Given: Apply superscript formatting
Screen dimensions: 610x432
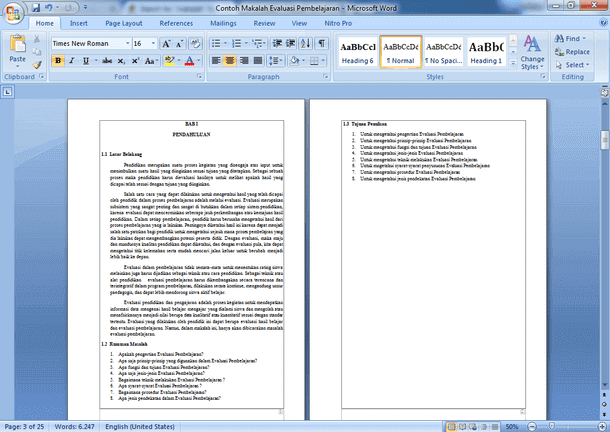Looking at the screenshot, I should [x=135, y=61].
